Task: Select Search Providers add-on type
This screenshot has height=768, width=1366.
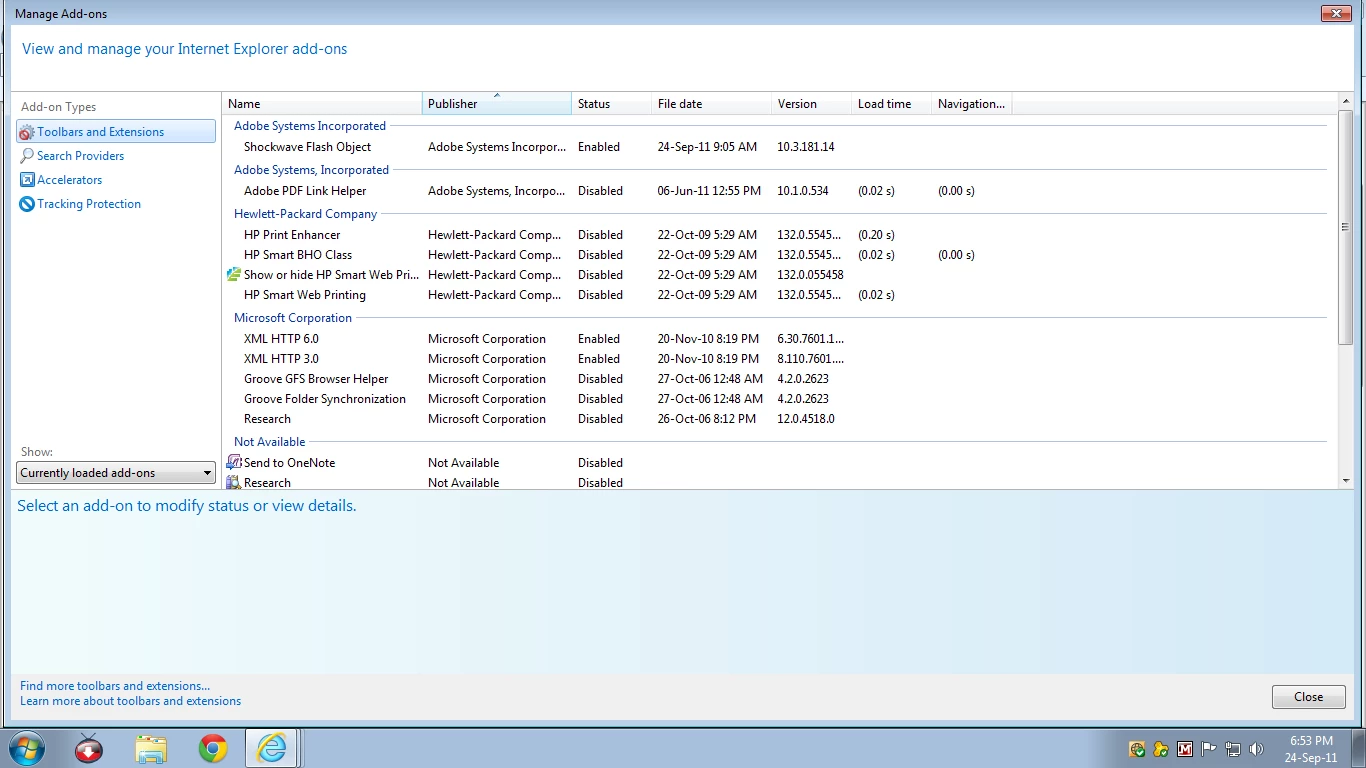Action: tap(72, 156)
